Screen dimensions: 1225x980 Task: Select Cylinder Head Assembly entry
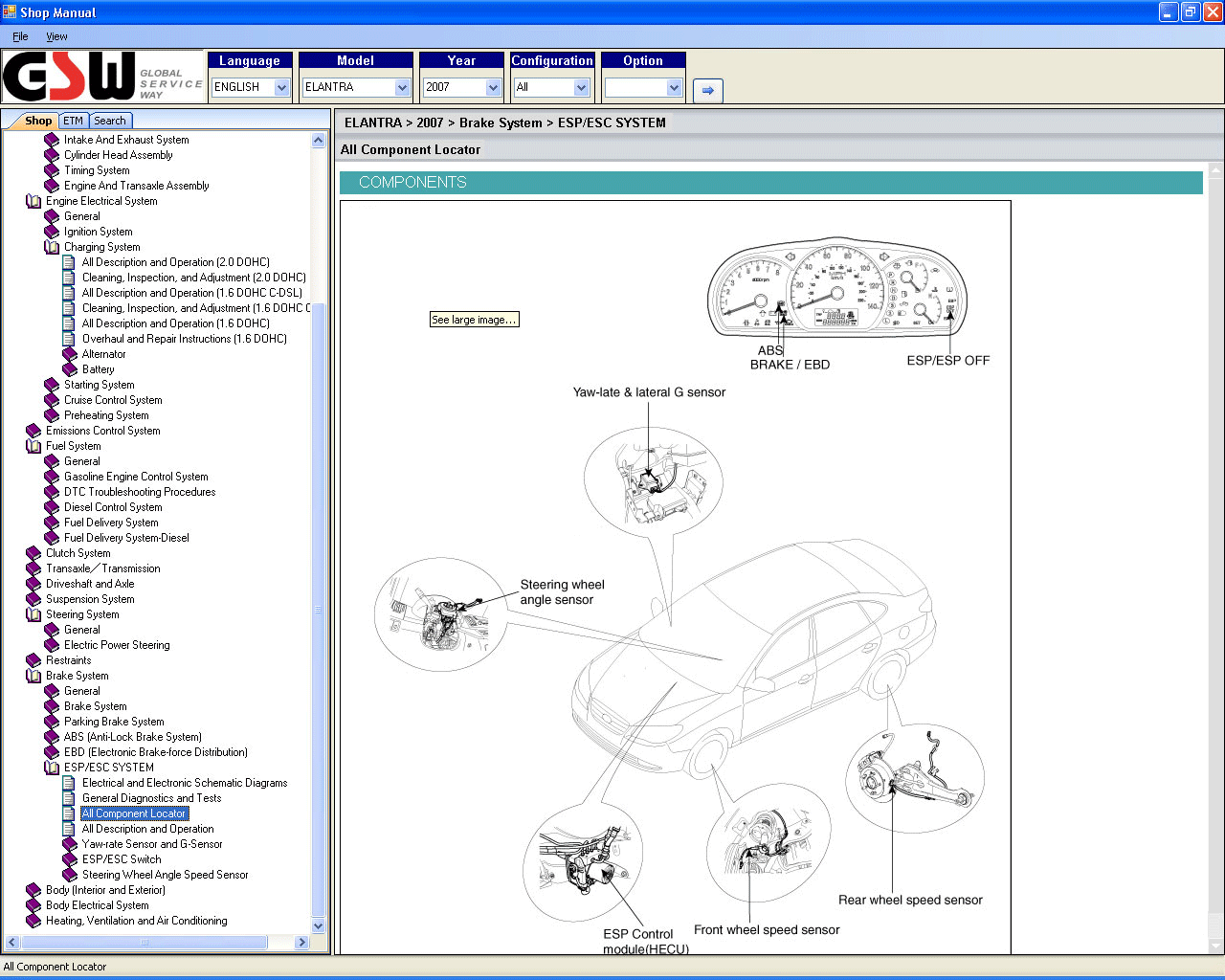(119, 155)
